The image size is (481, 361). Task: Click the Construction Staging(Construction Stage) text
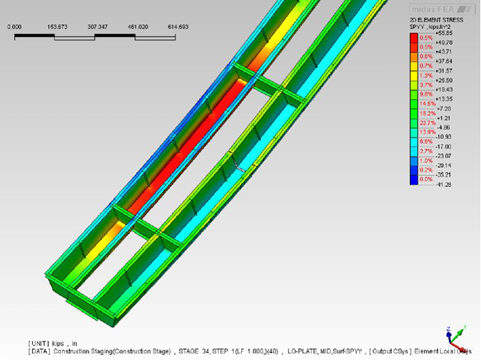click(x=112, y=351)
